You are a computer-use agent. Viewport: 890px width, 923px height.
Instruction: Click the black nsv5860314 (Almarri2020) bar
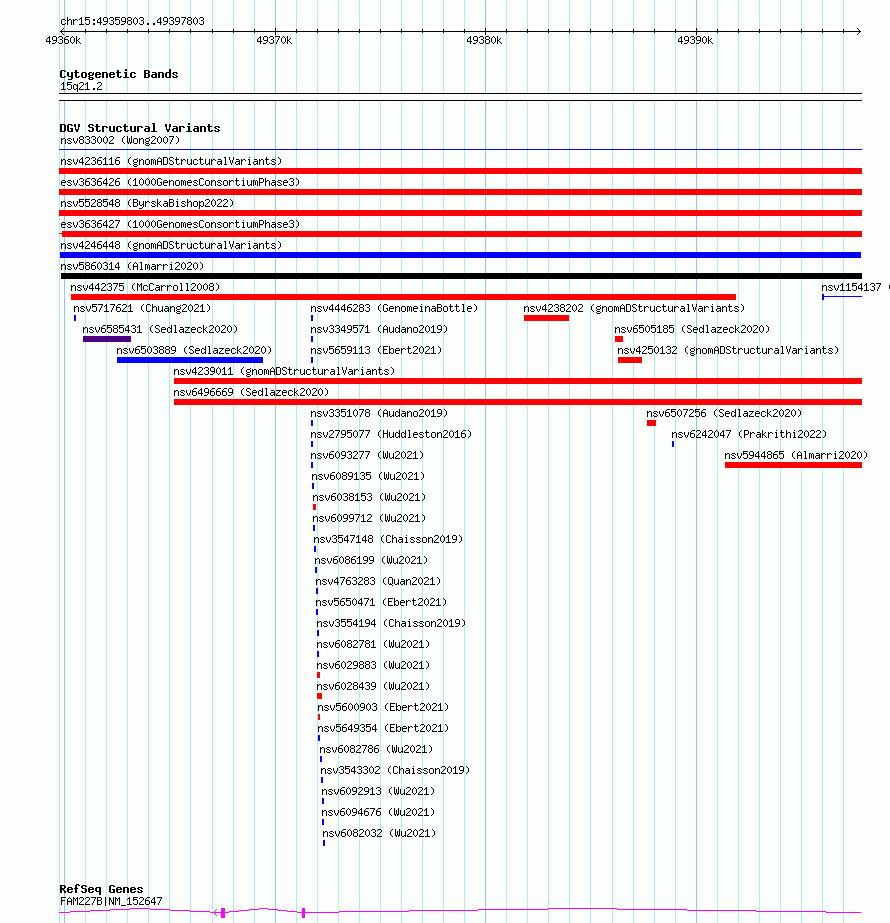[x=461, y=275]
